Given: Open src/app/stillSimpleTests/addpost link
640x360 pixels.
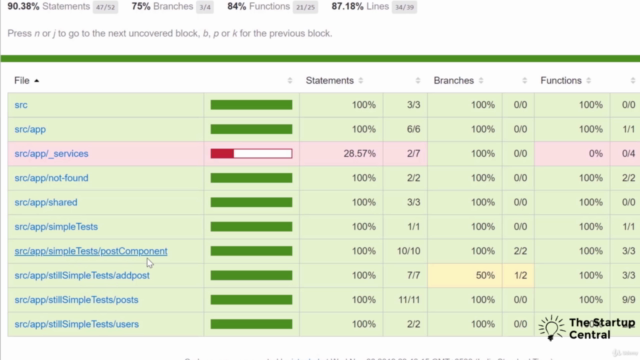Looking at the screenshot, I should pos(82,276).
